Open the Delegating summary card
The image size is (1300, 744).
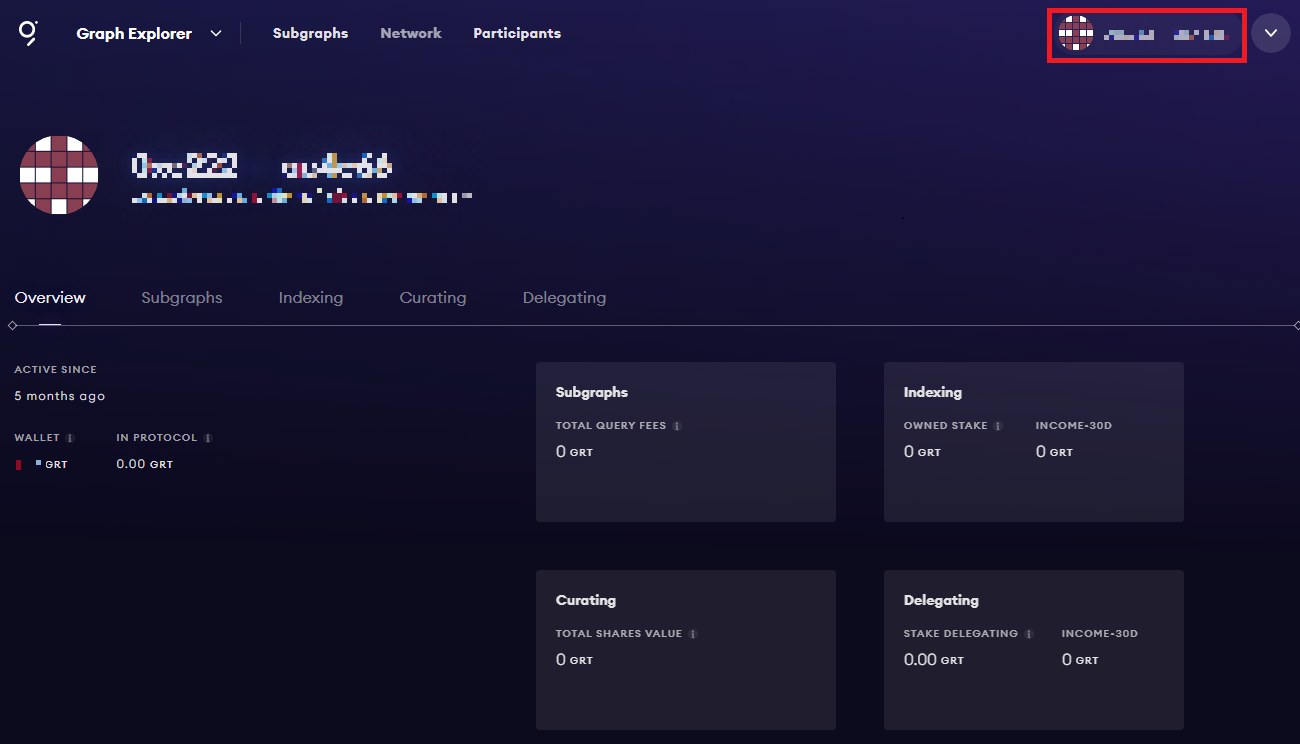pos(1033,649)
